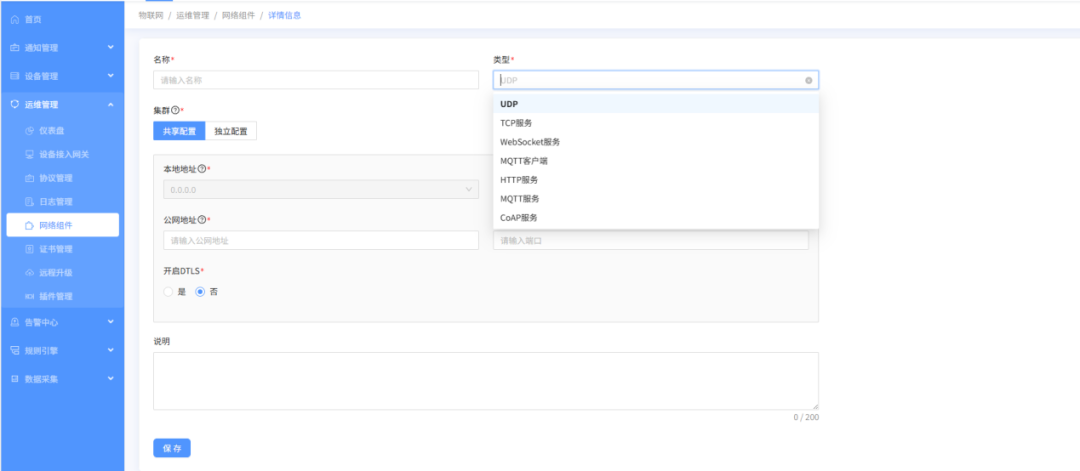Click the 保存 button

[172, 448]
